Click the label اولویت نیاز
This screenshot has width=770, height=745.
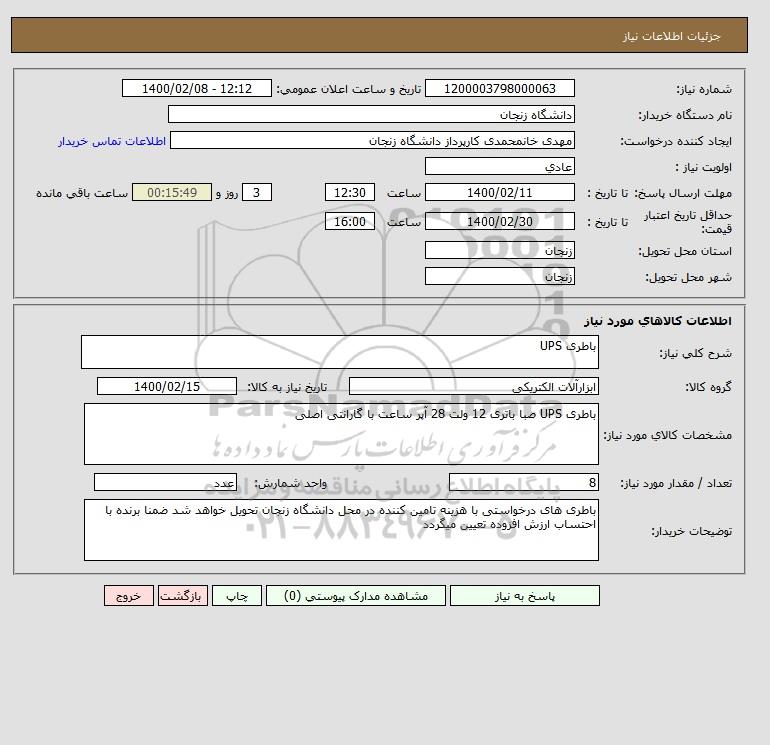[704, 167]
